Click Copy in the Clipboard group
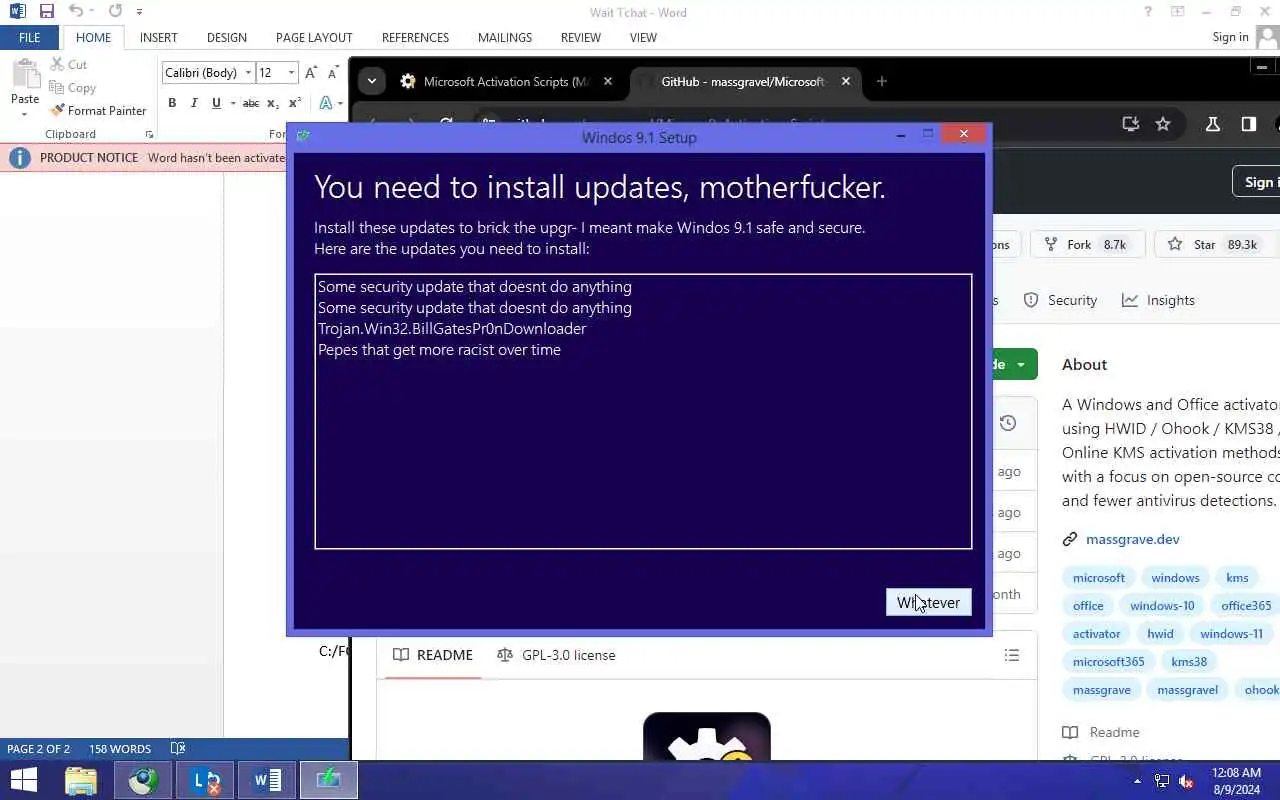 coord(73,88)
